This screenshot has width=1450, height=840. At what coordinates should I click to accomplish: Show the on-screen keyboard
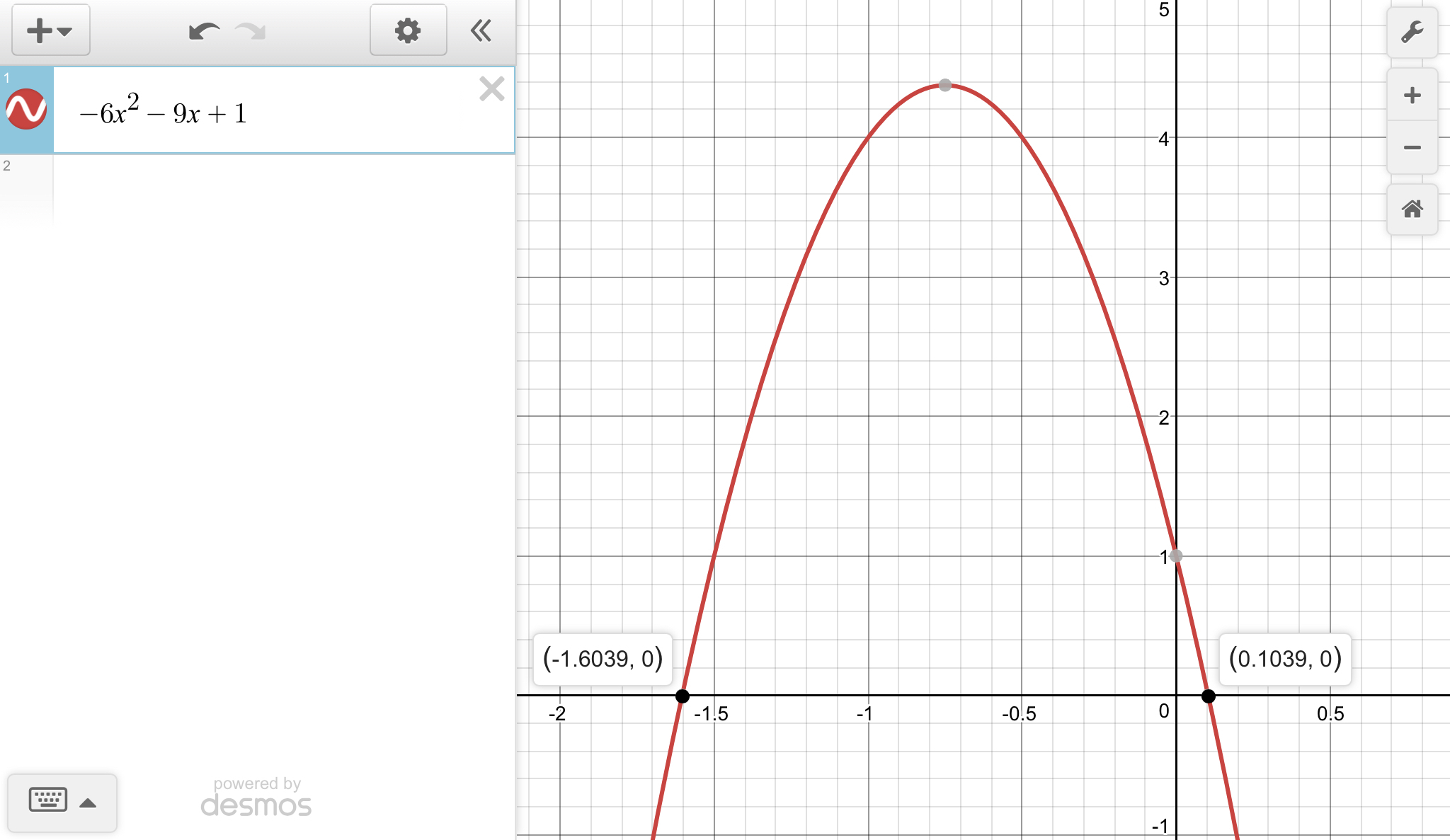tap(48, 800)
